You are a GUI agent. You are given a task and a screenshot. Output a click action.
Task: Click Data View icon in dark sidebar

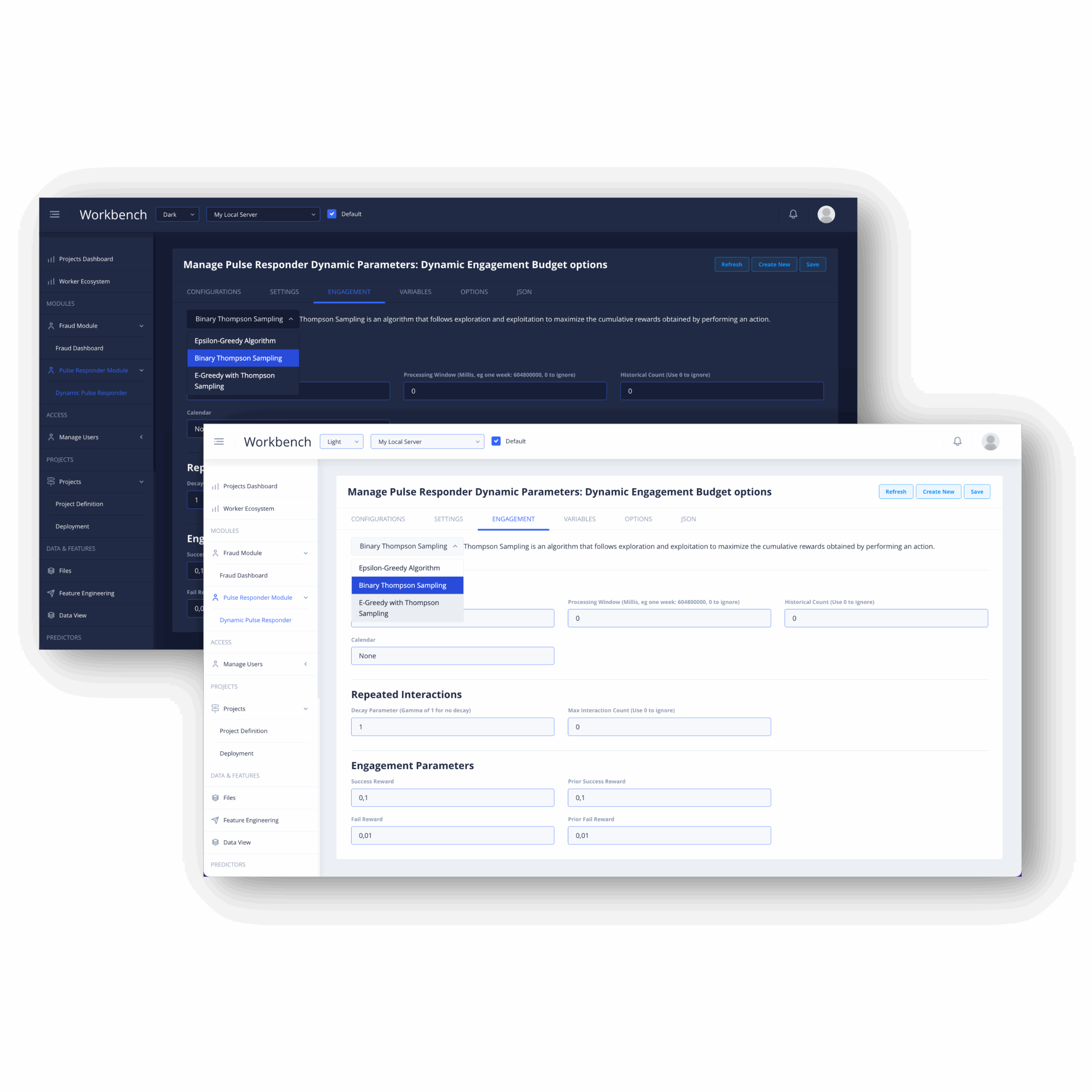[51, 615]
